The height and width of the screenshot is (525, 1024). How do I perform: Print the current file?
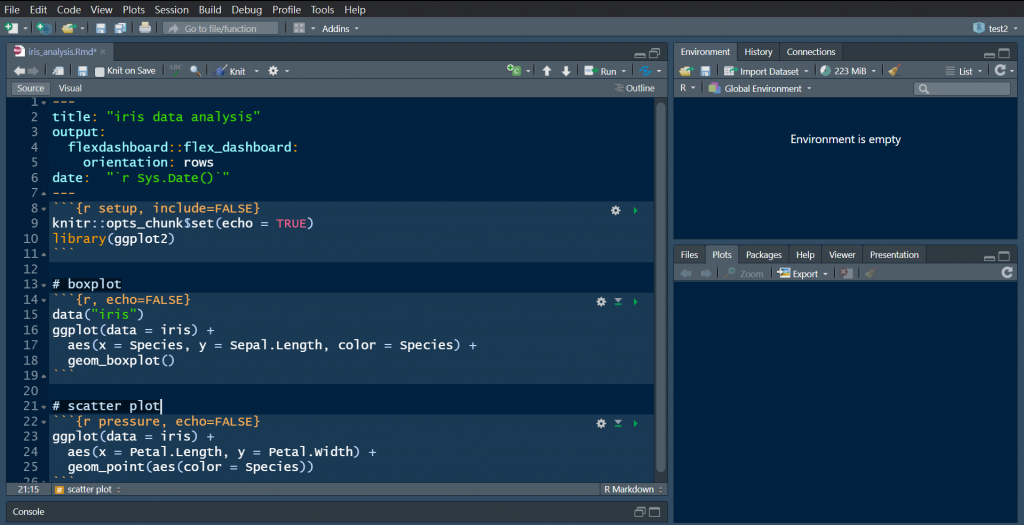145,28
